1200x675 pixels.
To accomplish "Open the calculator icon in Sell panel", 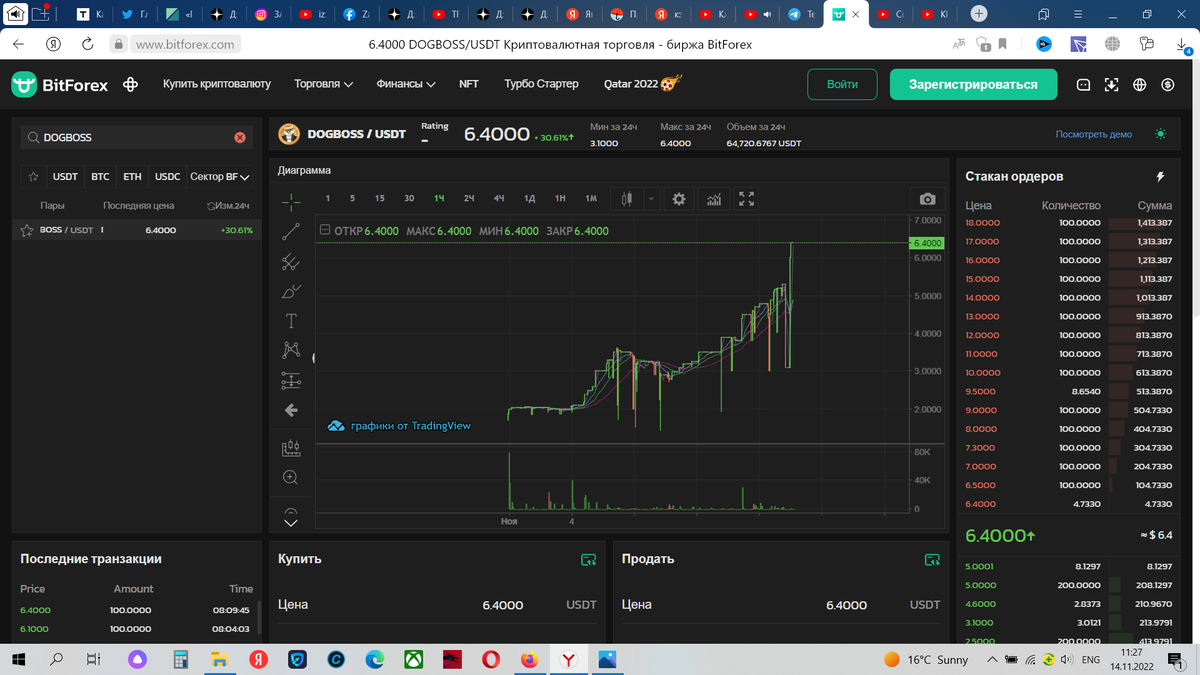I will (x=932, y=559).
